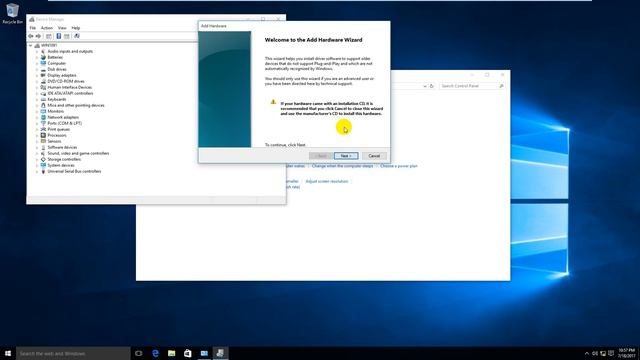Expand the Disk drives category

point(37,69)
